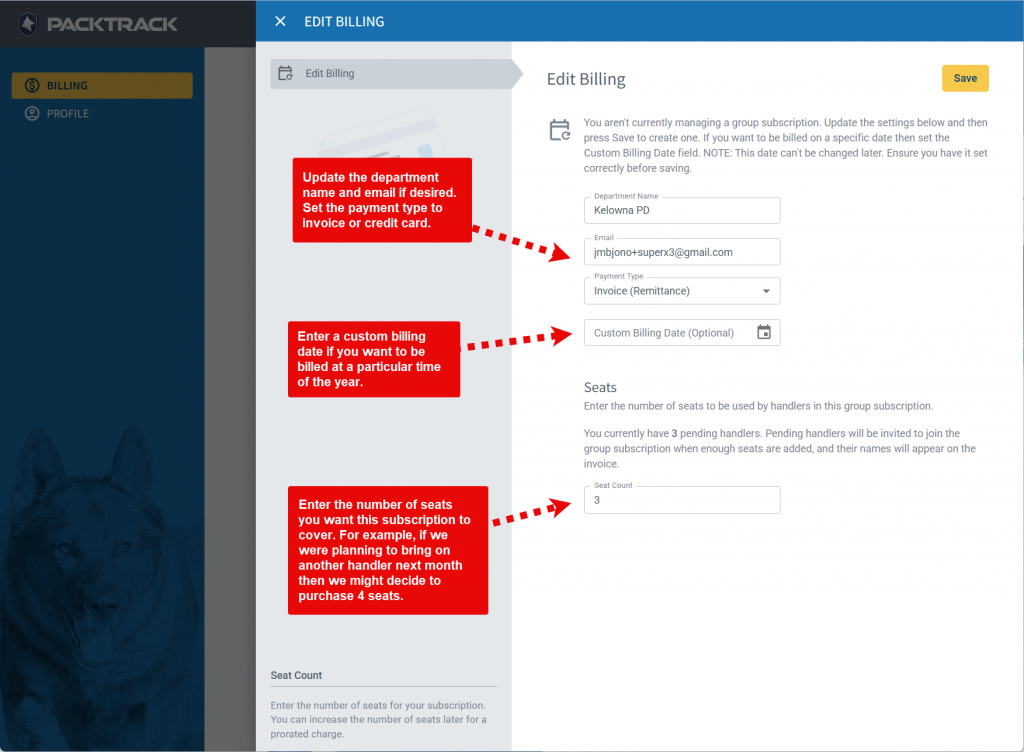Viewport: 1024px width, 752px height.
Task: Select the dollar sign Billing icon in sidebar
Action: tap(32, 85)
